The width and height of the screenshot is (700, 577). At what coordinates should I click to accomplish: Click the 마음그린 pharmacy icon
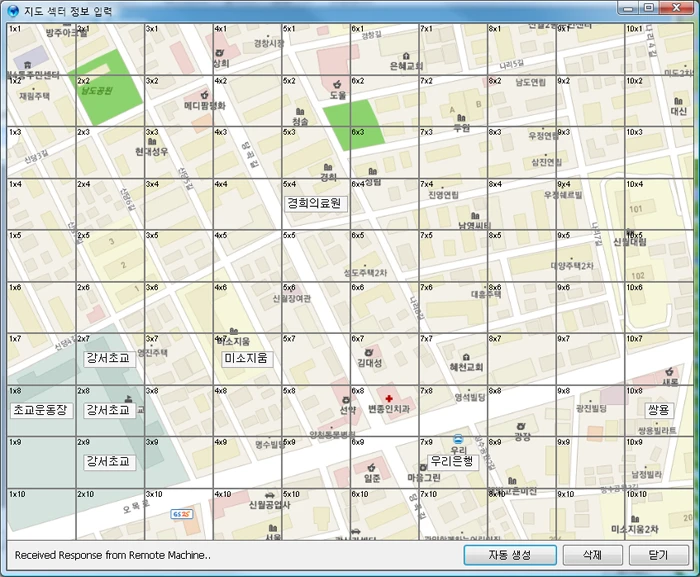423,468
